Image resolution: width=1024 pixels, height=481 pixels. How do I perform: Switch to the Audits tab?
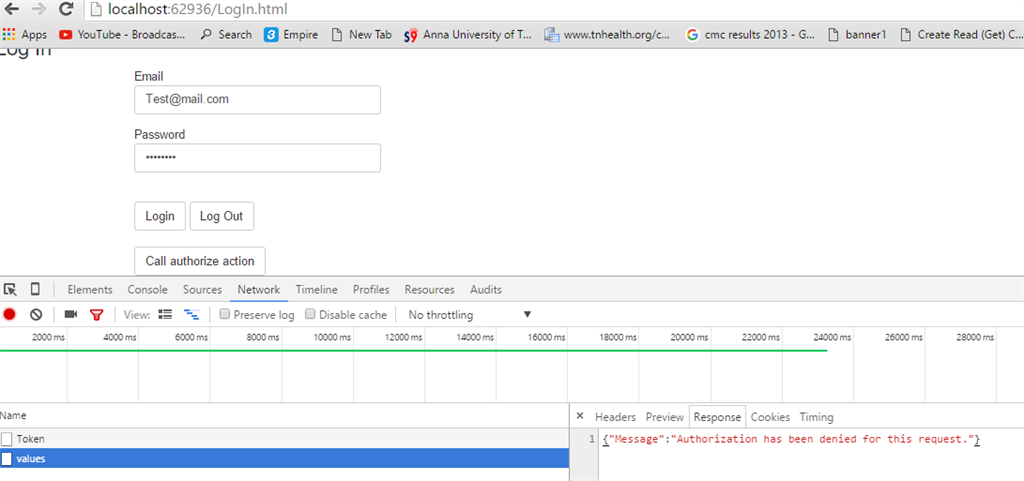486,290
